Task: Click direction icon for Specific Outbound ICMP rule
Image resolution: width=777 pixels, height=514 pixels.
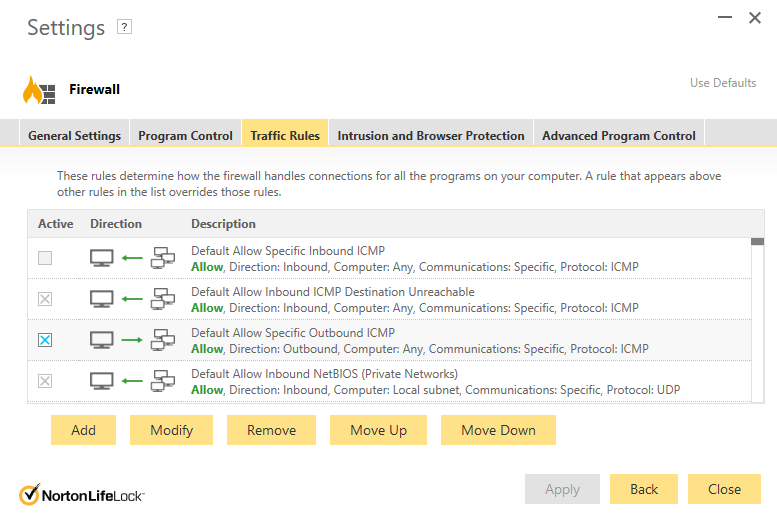Action: tap(132, 340)
